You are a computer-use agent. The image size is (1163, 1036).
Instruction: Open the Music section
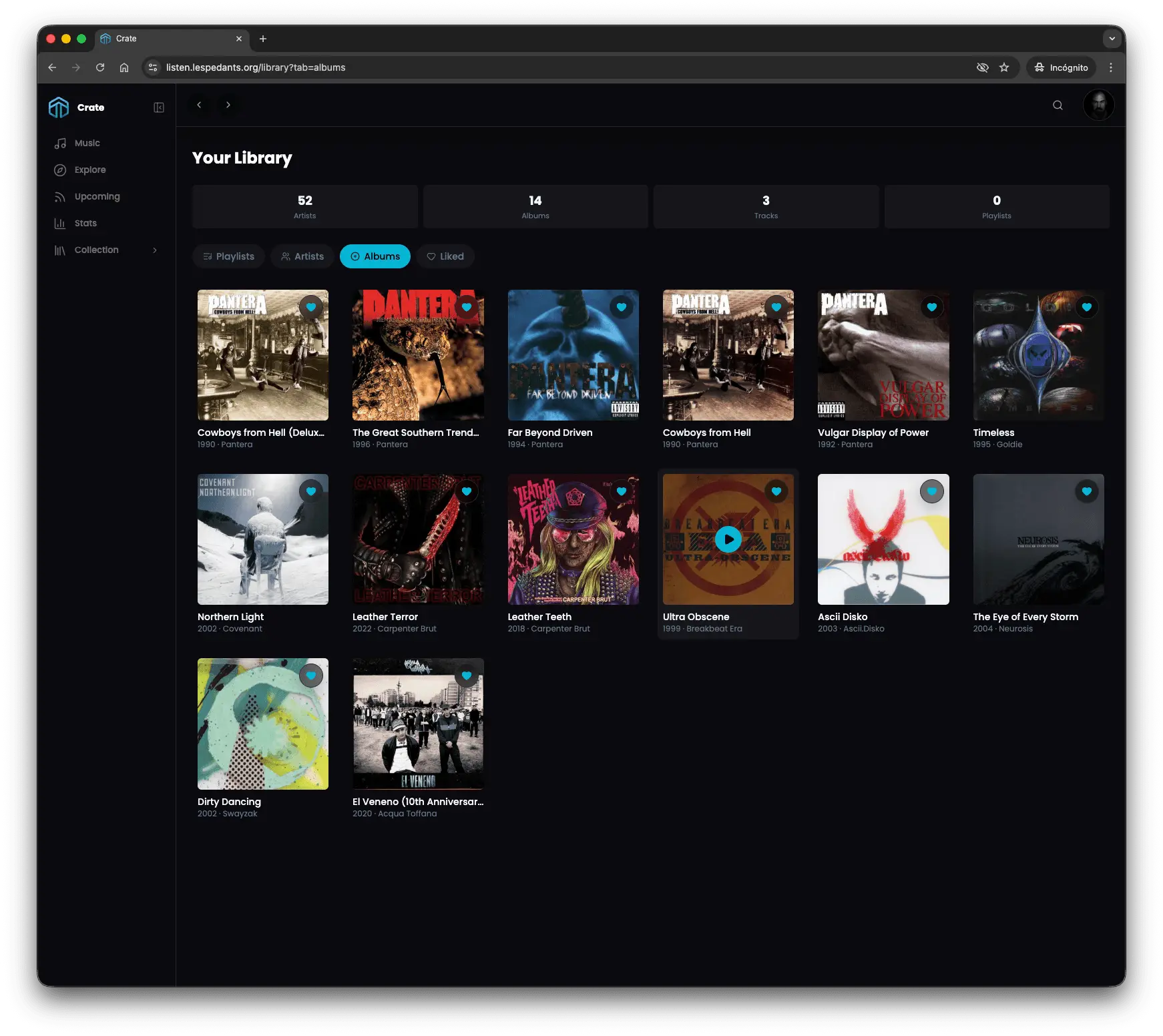[x=87, y=143]
